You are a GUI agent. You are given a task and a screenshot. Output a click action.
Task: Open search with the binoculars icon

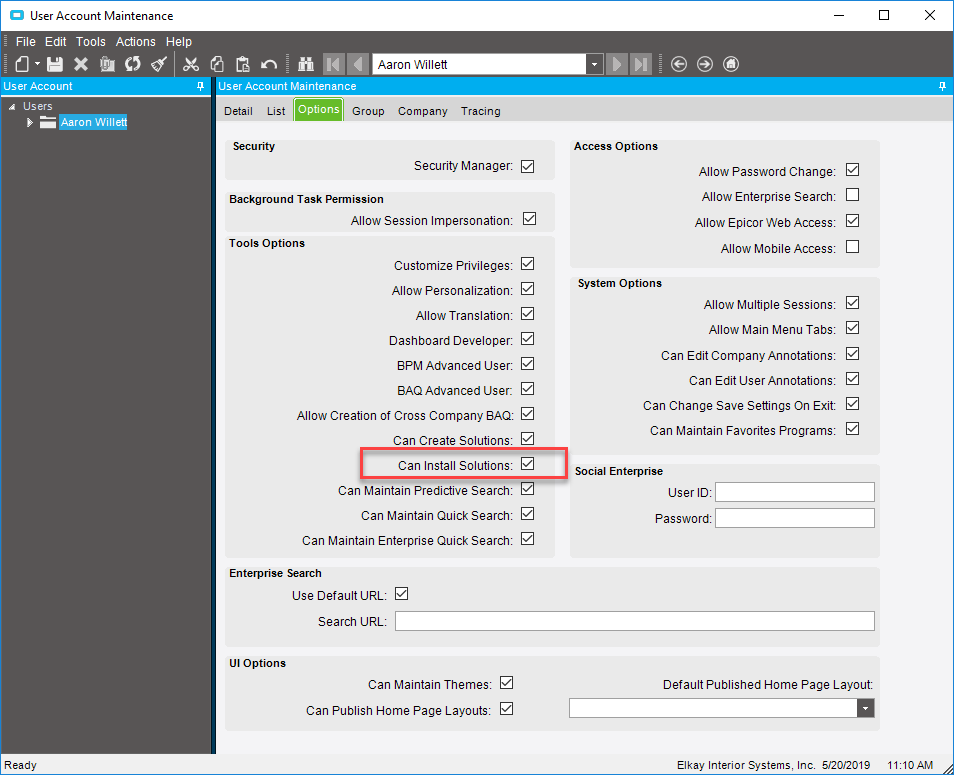click(305, 64)
